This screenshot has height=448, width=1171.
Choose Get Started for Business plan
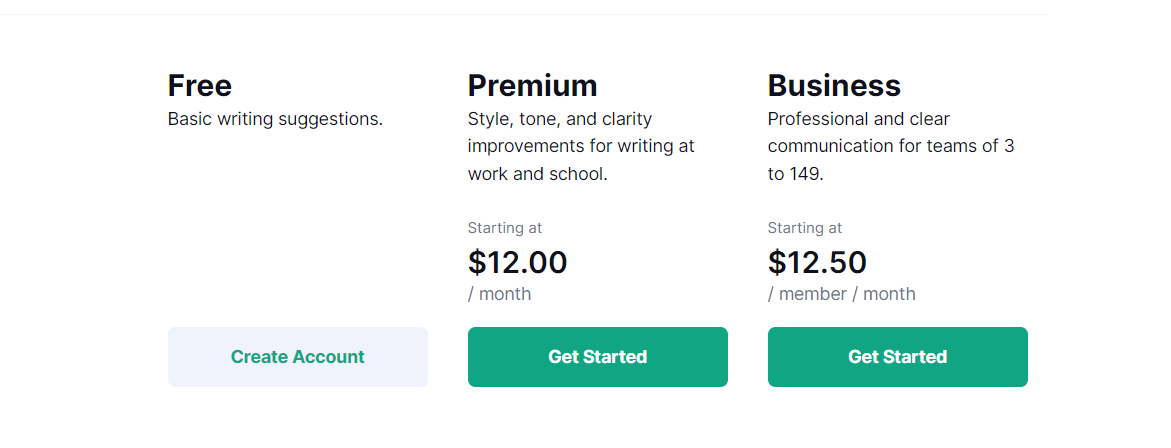(898, 357)
